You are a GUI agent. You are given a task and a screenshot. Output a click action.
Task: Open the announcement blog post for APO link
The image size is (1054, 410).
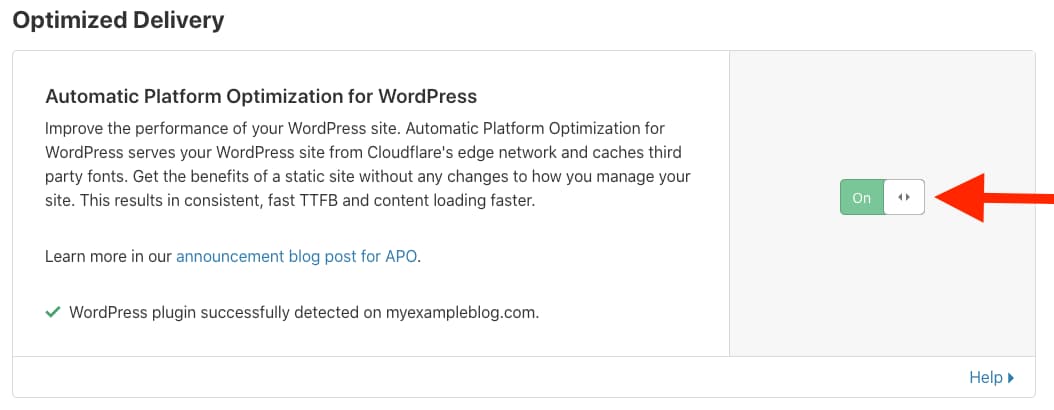tap(298, 256)
